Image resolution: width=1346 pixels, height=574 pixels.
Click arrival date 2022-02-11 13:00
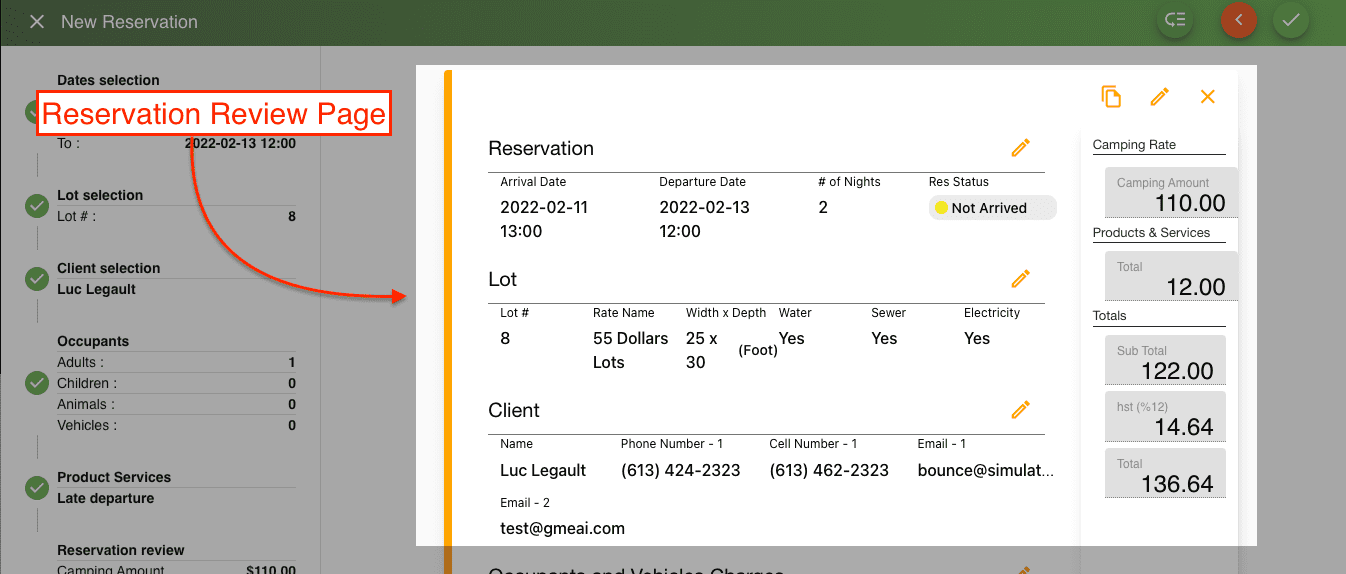(544, 219)
